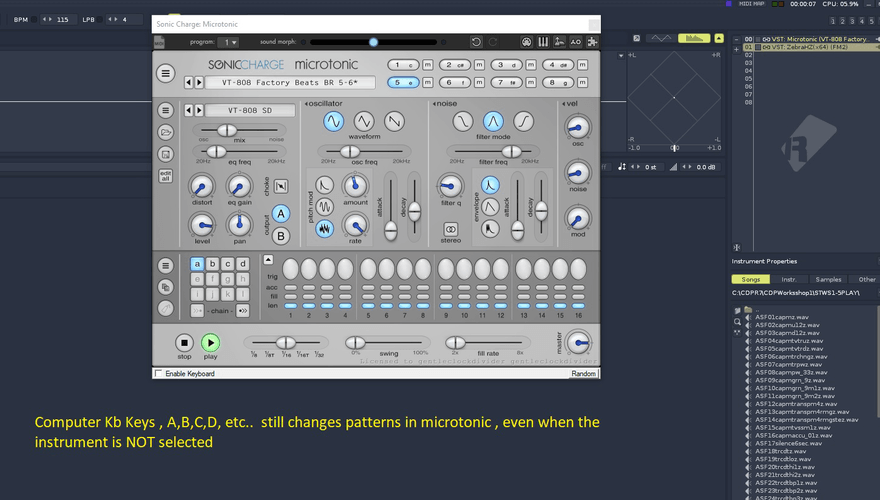Mute drum channel 8

point(583,82)
